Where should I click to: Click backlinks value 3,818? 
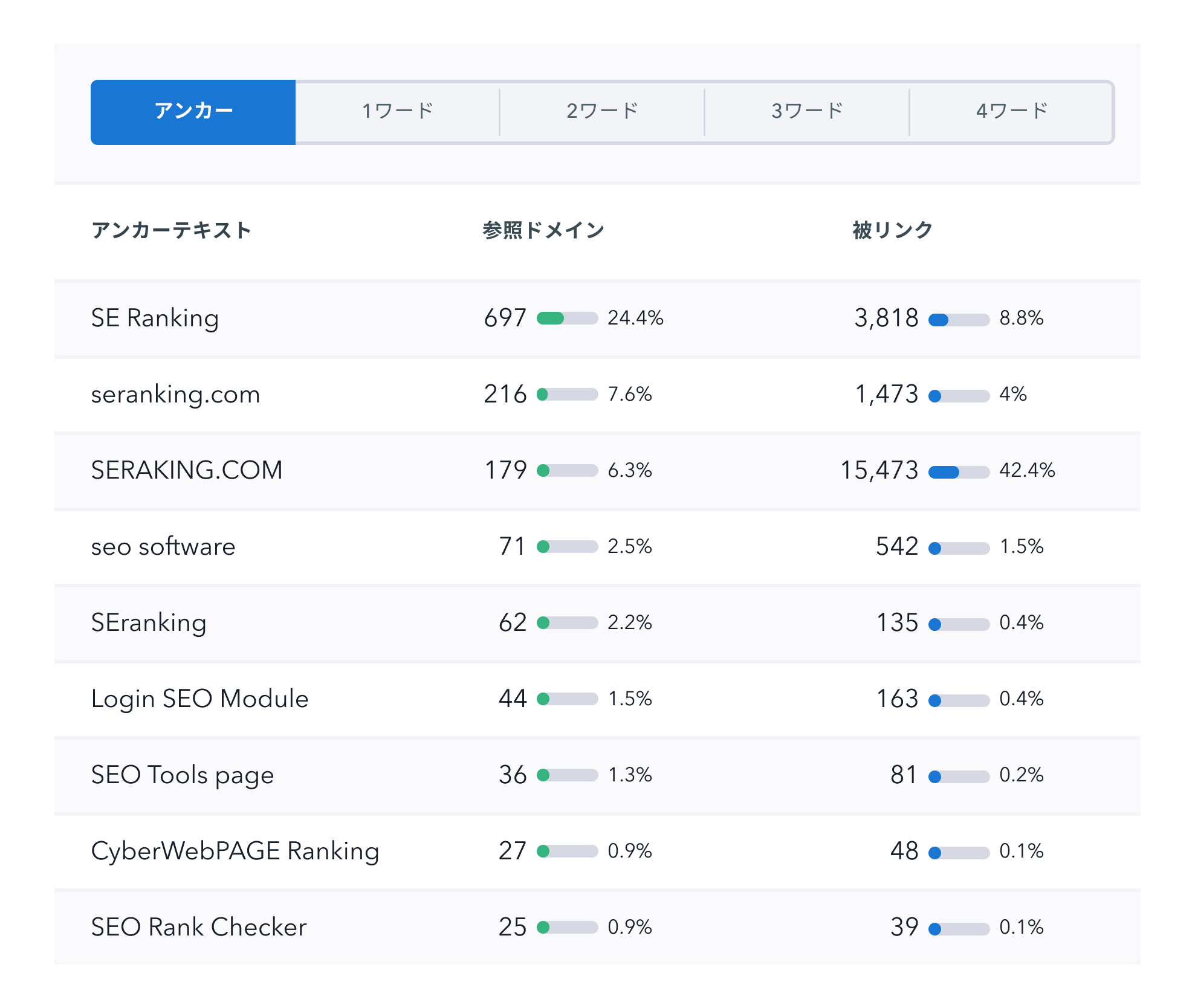[x=886, y=318]
